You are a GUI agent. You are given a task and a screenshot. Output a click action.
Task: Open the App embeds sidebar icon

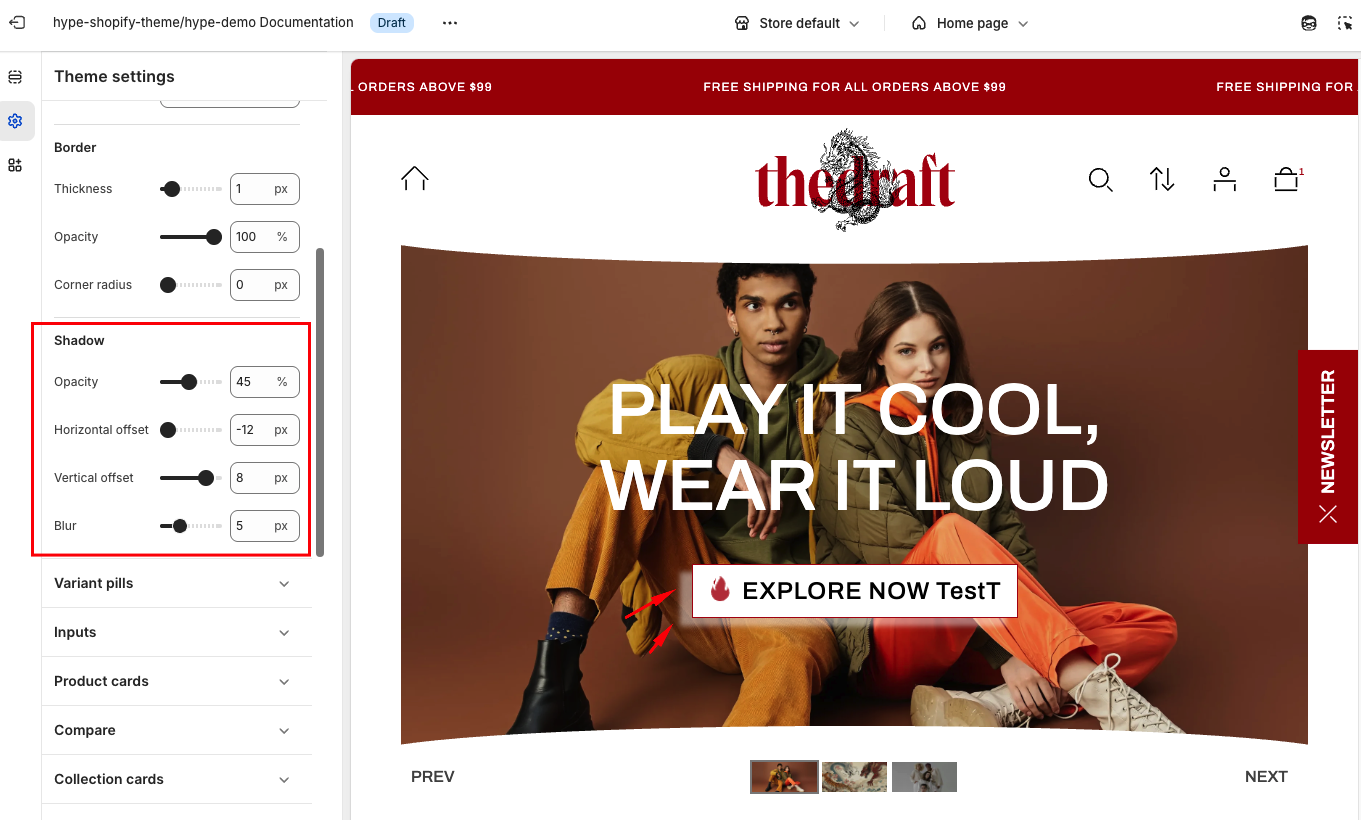[15, 165]
